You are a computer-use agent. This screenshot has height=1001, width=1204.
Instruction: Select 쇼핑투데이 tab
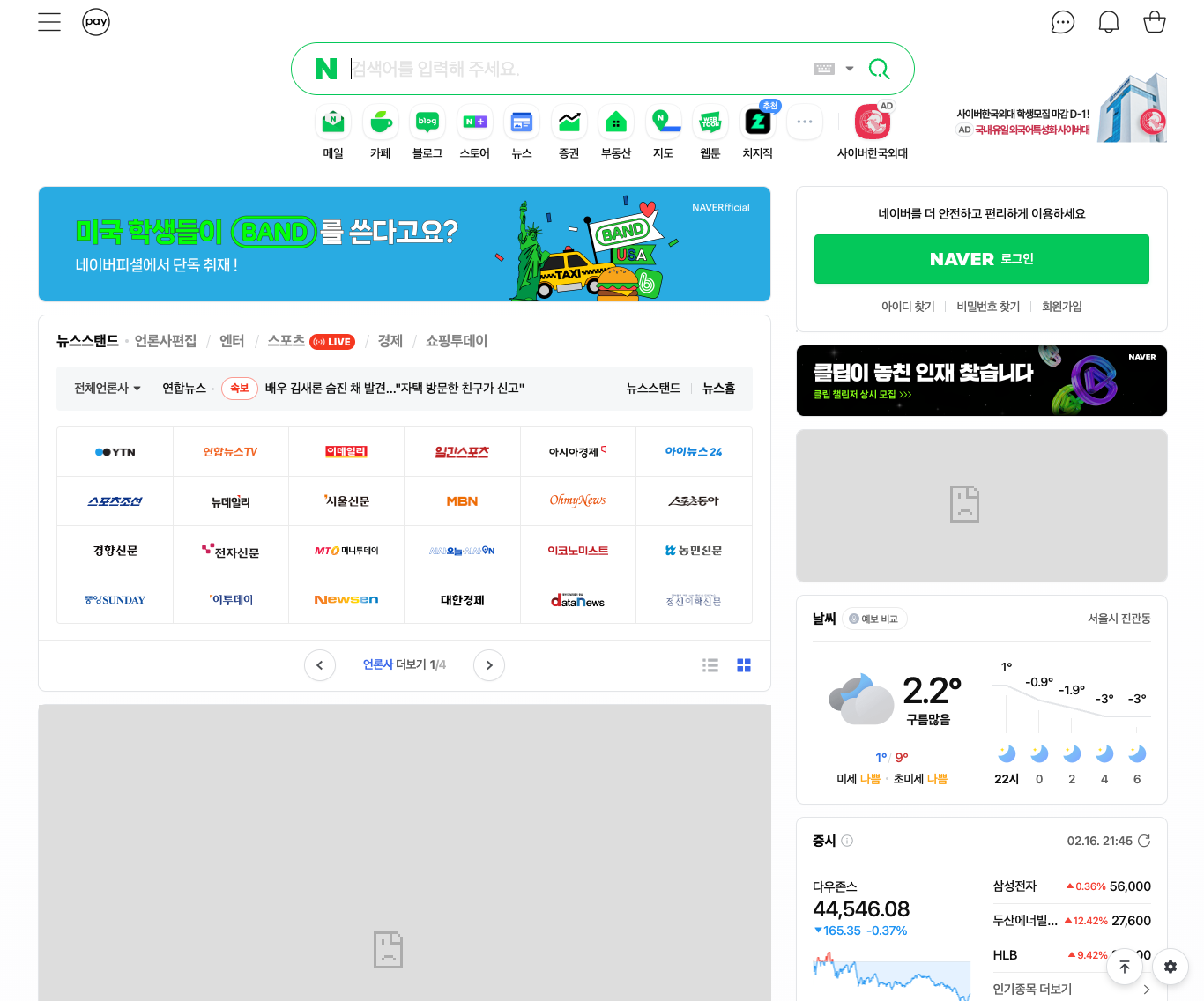[x=457, y=341]
